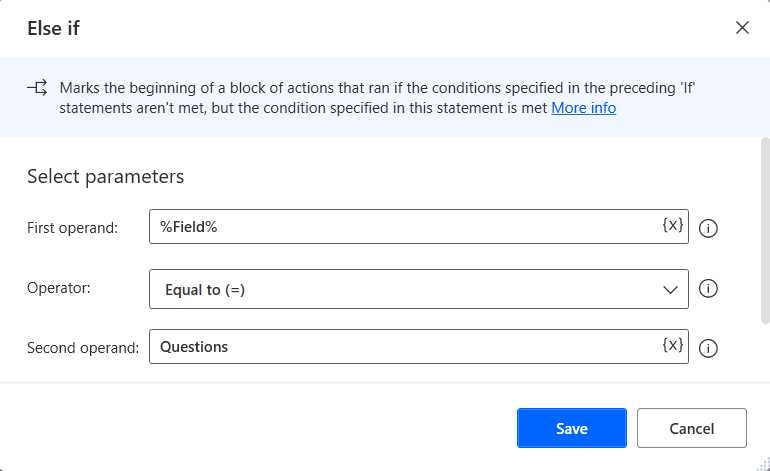Click the %Field% first operand field
Image resolution: width=770 pixels, height=471 pixels.
click(400, 227)
